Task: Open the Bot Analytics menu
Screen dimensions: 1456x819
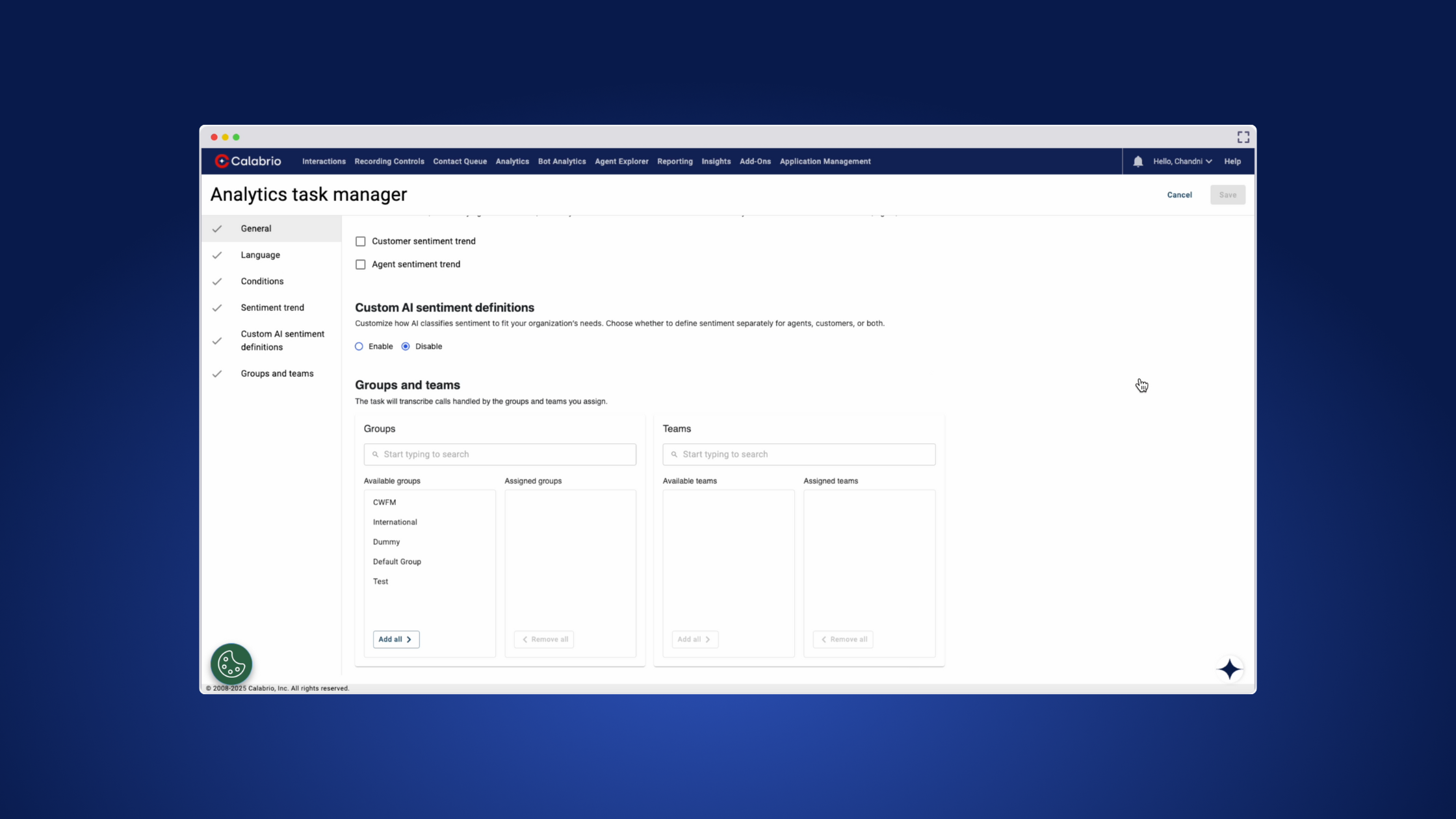Action: pyautogui.click(x=562, y=162)
